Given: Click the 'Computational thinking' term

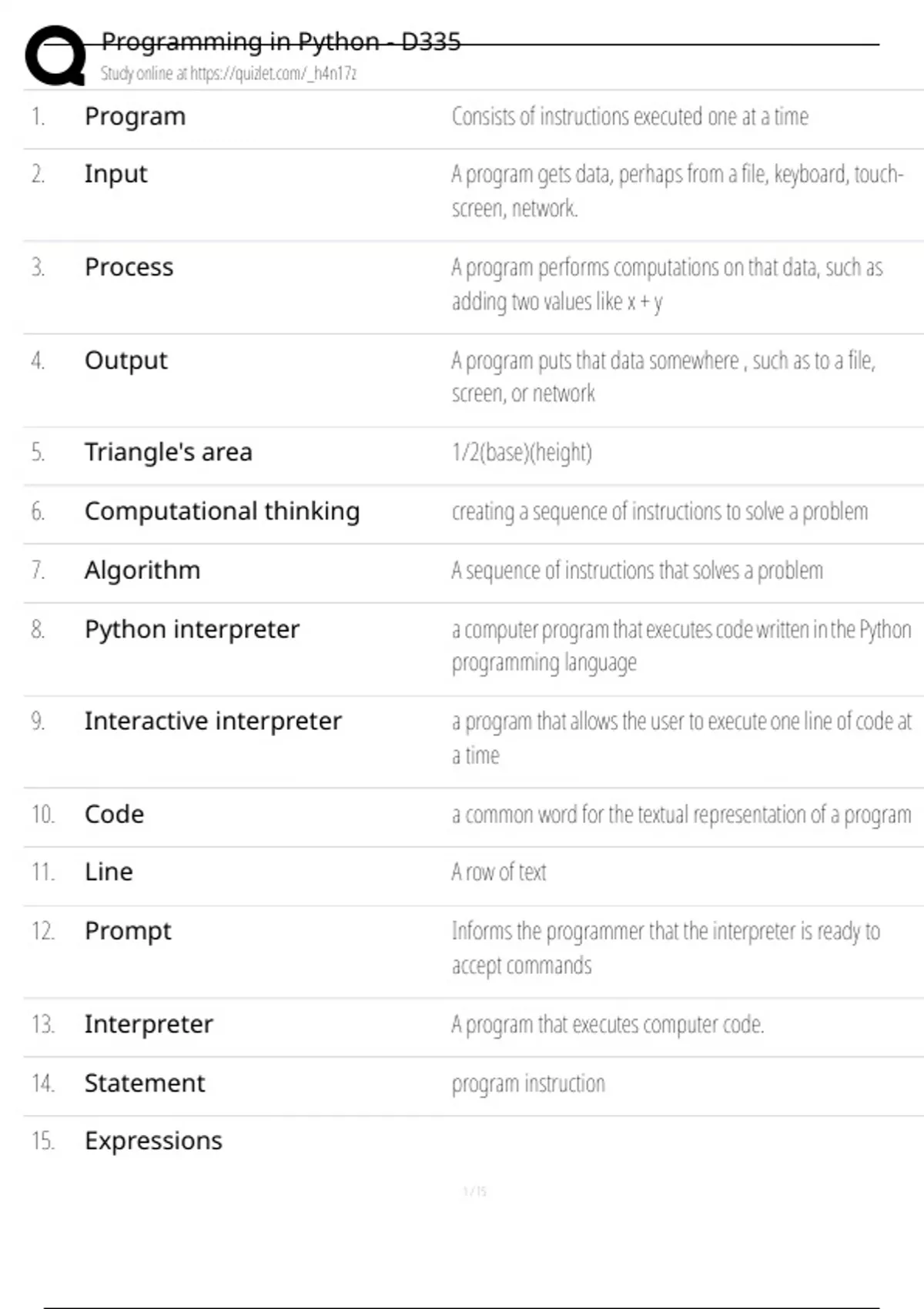Looking at the screenshot, I should [x=222, y=511].
